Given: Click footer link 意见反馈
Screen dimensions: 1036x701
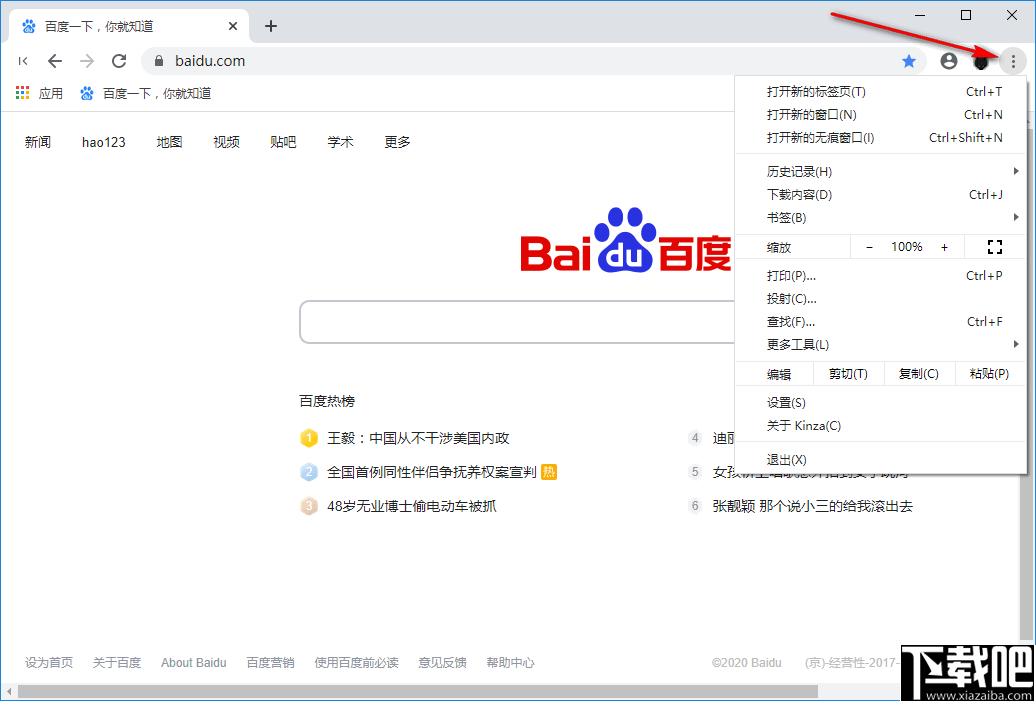Looking at the screenshot, I should [443, 663].
